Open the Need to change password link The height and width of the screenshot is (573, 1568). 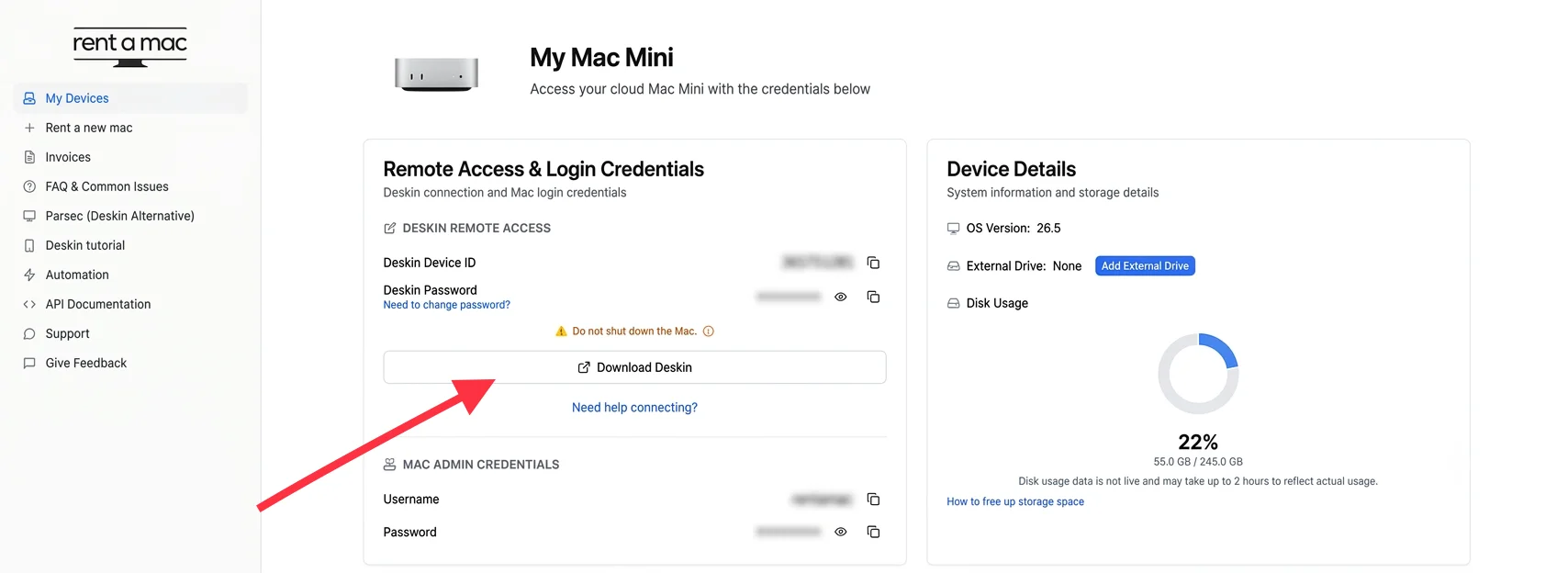pyautogui.click(x=447, y=305)
